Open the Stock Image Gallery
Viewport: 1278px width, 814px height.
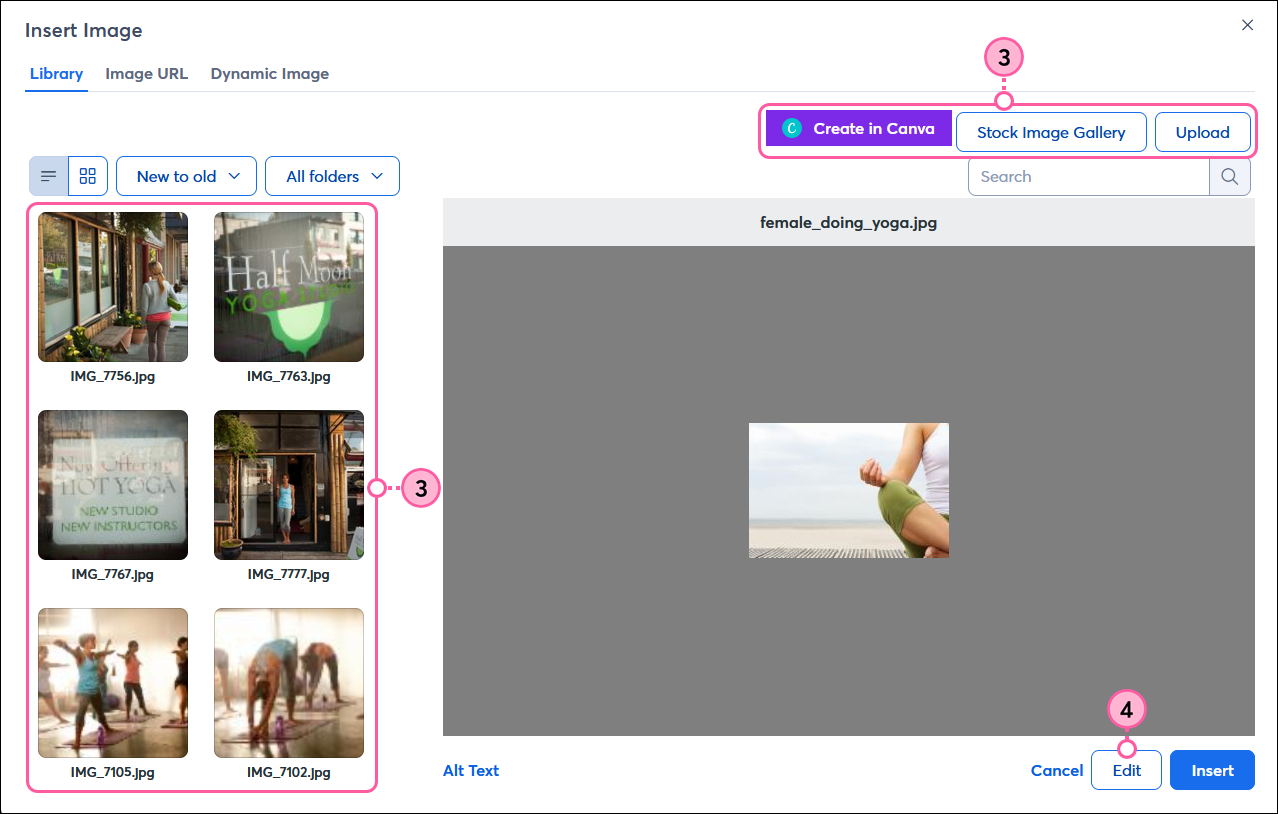coord(1050,132)
